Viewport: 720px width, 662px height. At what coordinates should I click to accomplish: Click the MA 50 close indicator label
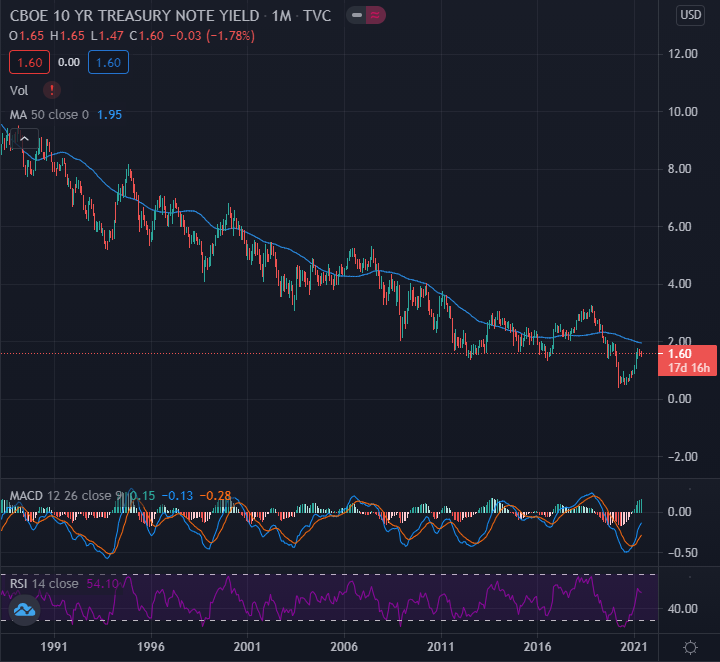[x=49, y=114]
